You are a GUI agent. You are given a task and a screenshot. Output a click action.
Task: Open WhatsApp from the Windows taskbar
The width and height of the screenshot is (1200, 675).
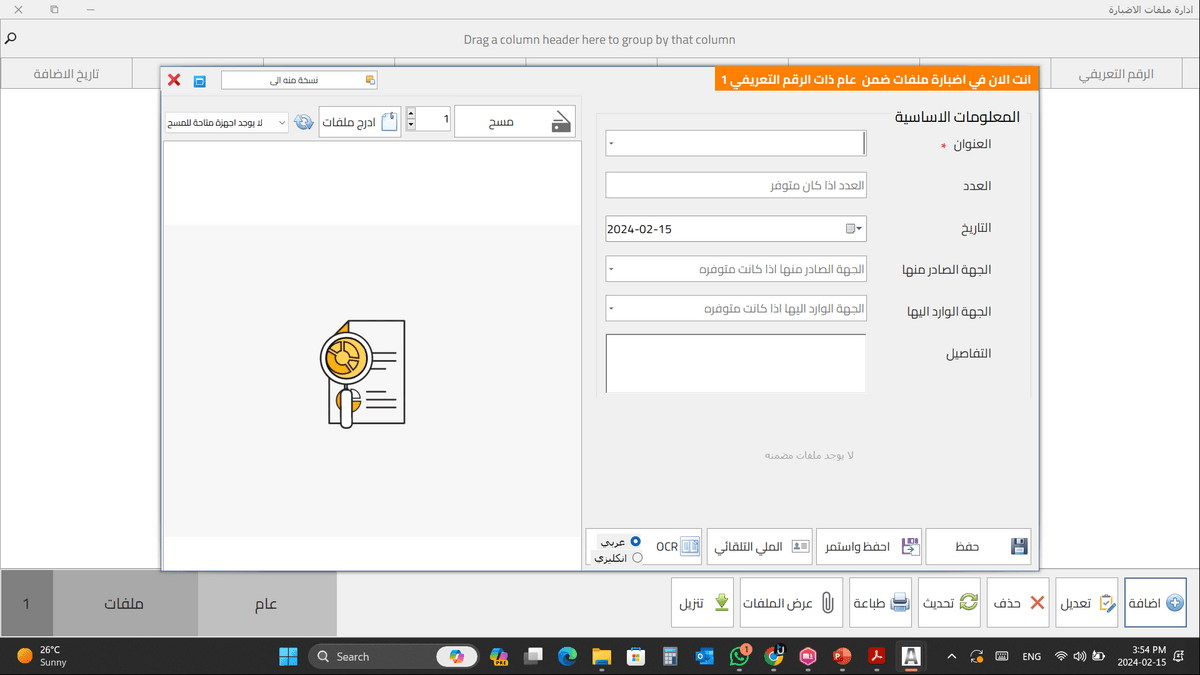739,656
